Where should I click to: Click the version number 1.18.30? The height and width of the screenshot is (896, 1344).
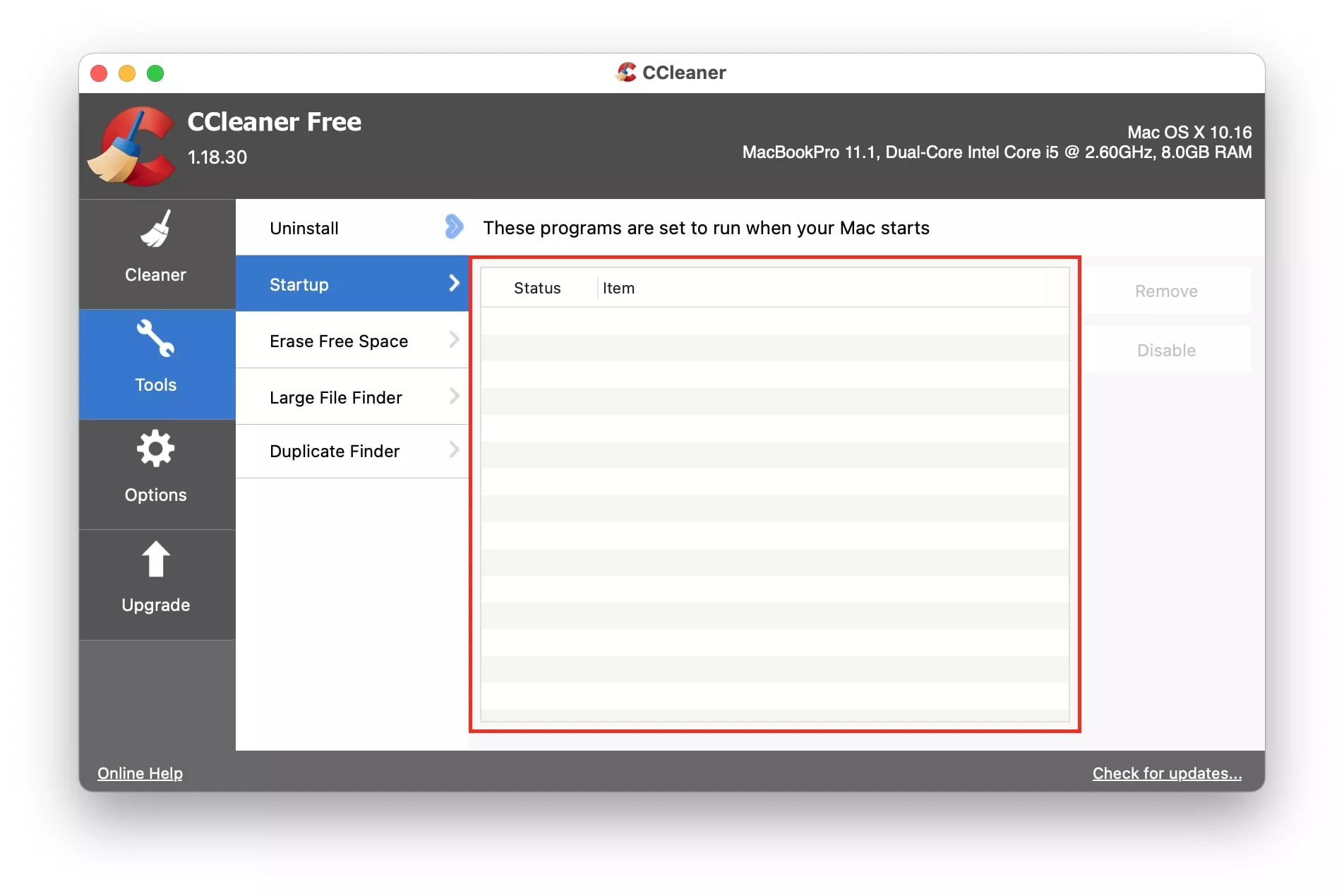click(x=217, y=157)
